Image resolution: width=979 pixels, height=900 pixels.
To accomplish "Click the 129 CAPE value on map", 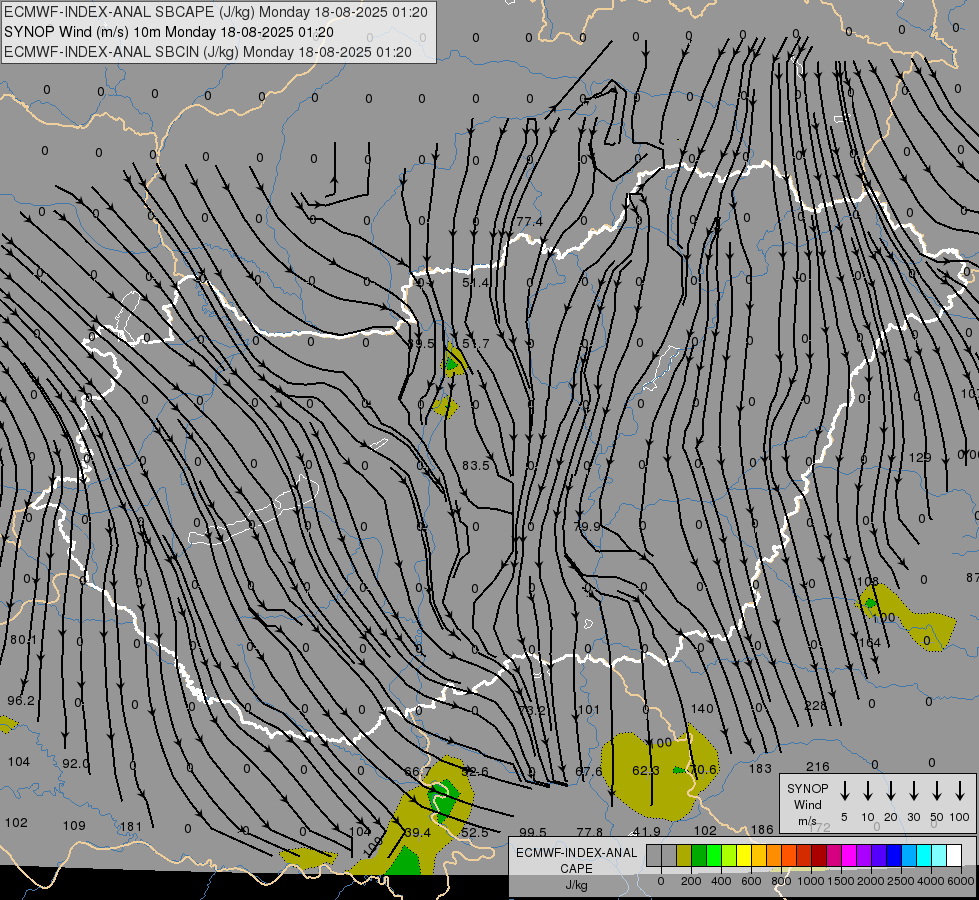I will point(920,458).
